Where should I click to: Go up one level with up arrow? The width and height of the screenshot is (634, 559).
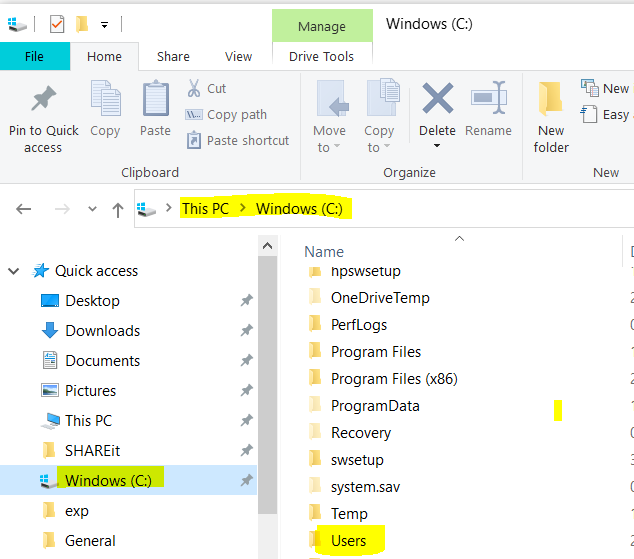[118, 210]
